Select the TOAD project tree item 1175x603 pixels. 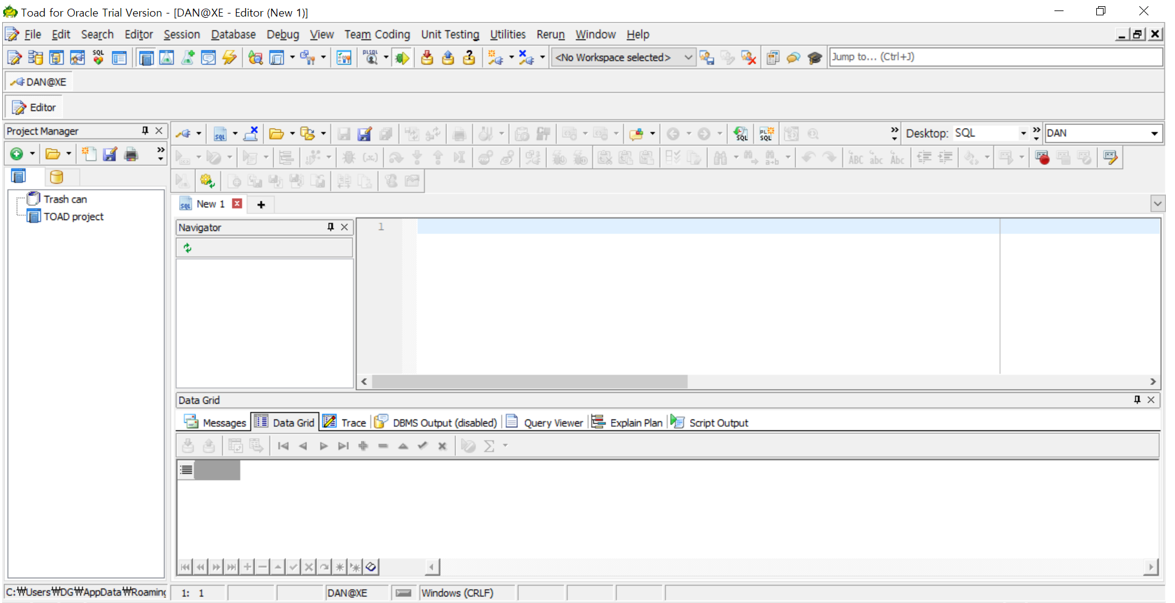tap(73, 216)
